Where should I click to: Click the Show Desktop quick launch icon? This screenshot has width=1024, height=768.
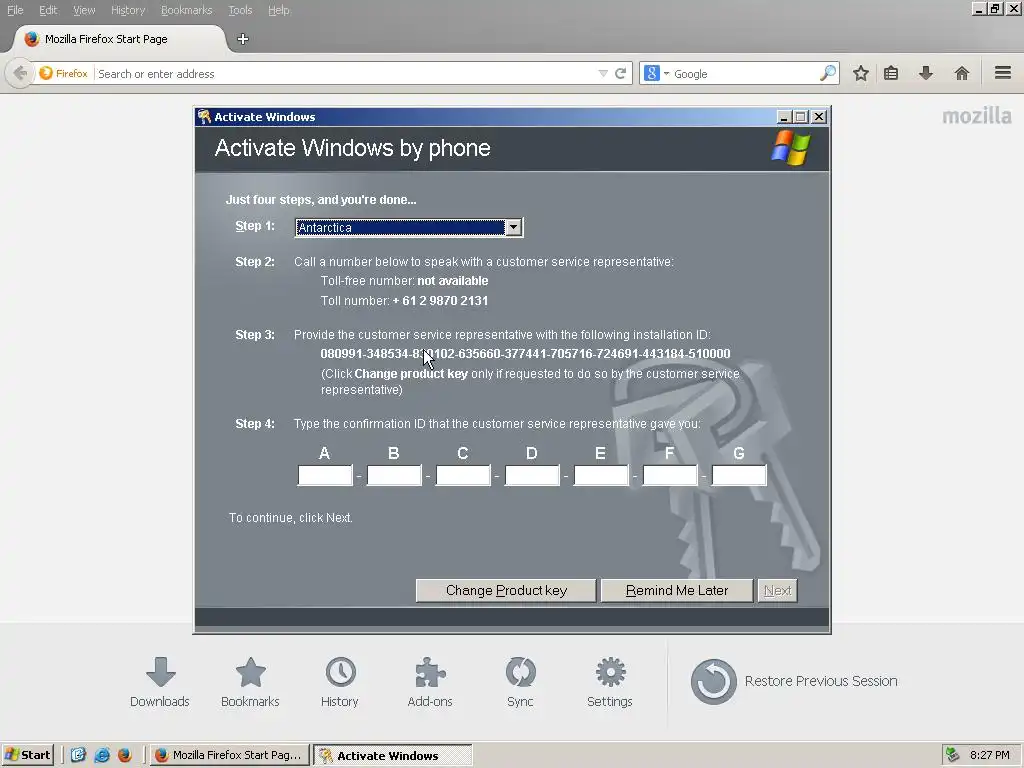[78, 755]
